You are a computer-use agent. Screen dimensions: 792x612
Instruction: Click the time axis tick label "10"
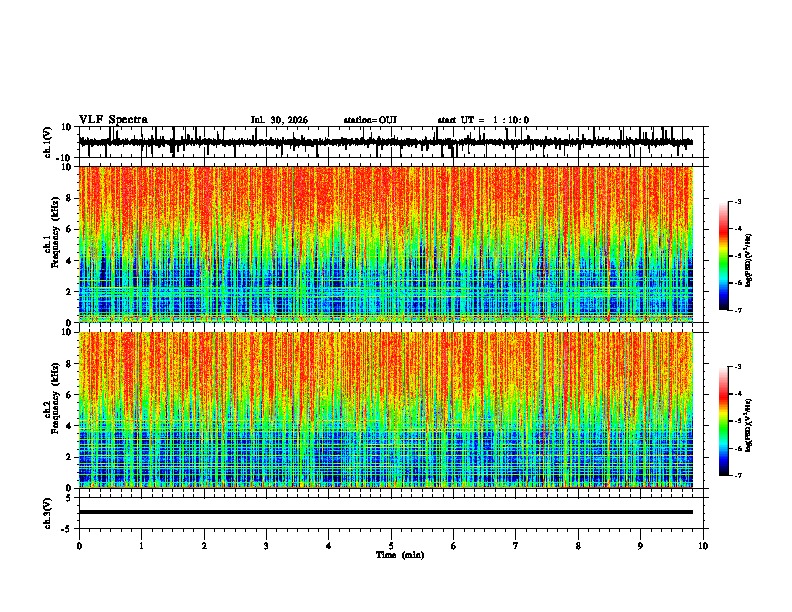coord(703,546)
